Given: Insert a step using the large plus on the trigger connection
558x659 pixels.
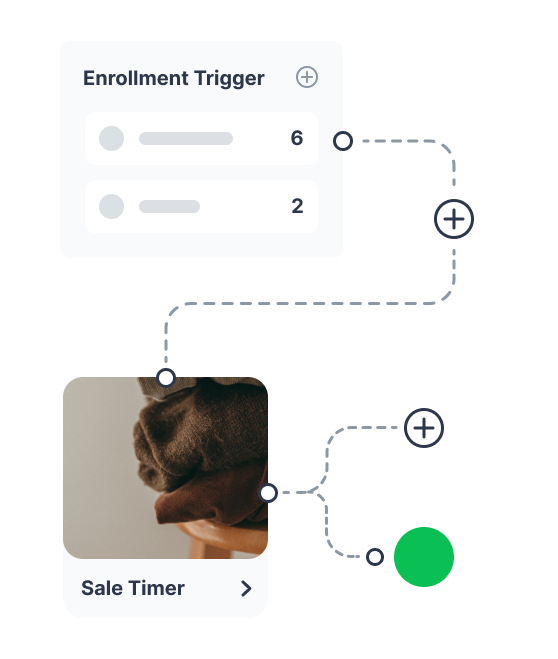Looking at the screenshot, I should [454, 219].
